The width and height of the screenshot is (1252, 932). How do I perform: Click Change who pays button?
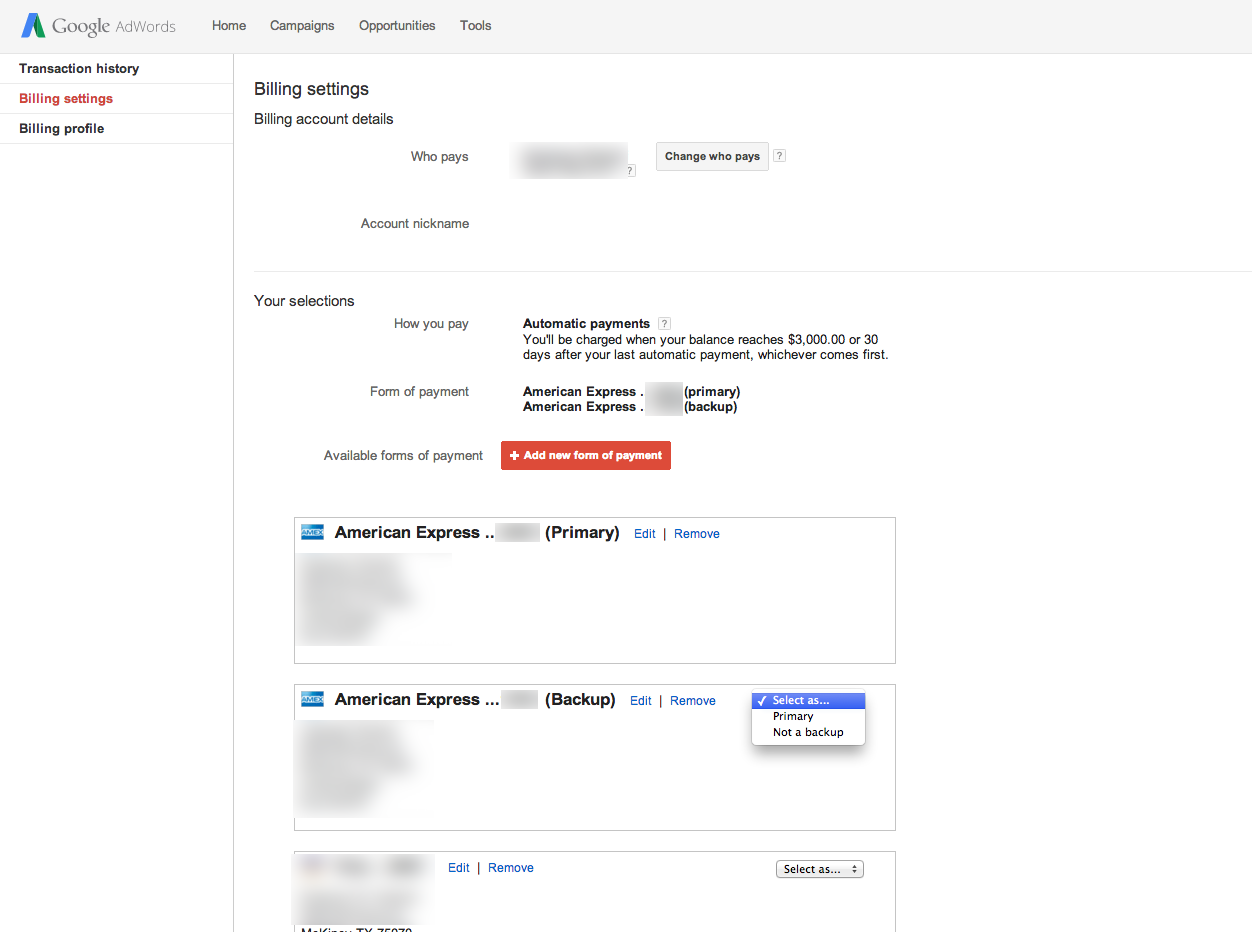[x=712, y=156]
